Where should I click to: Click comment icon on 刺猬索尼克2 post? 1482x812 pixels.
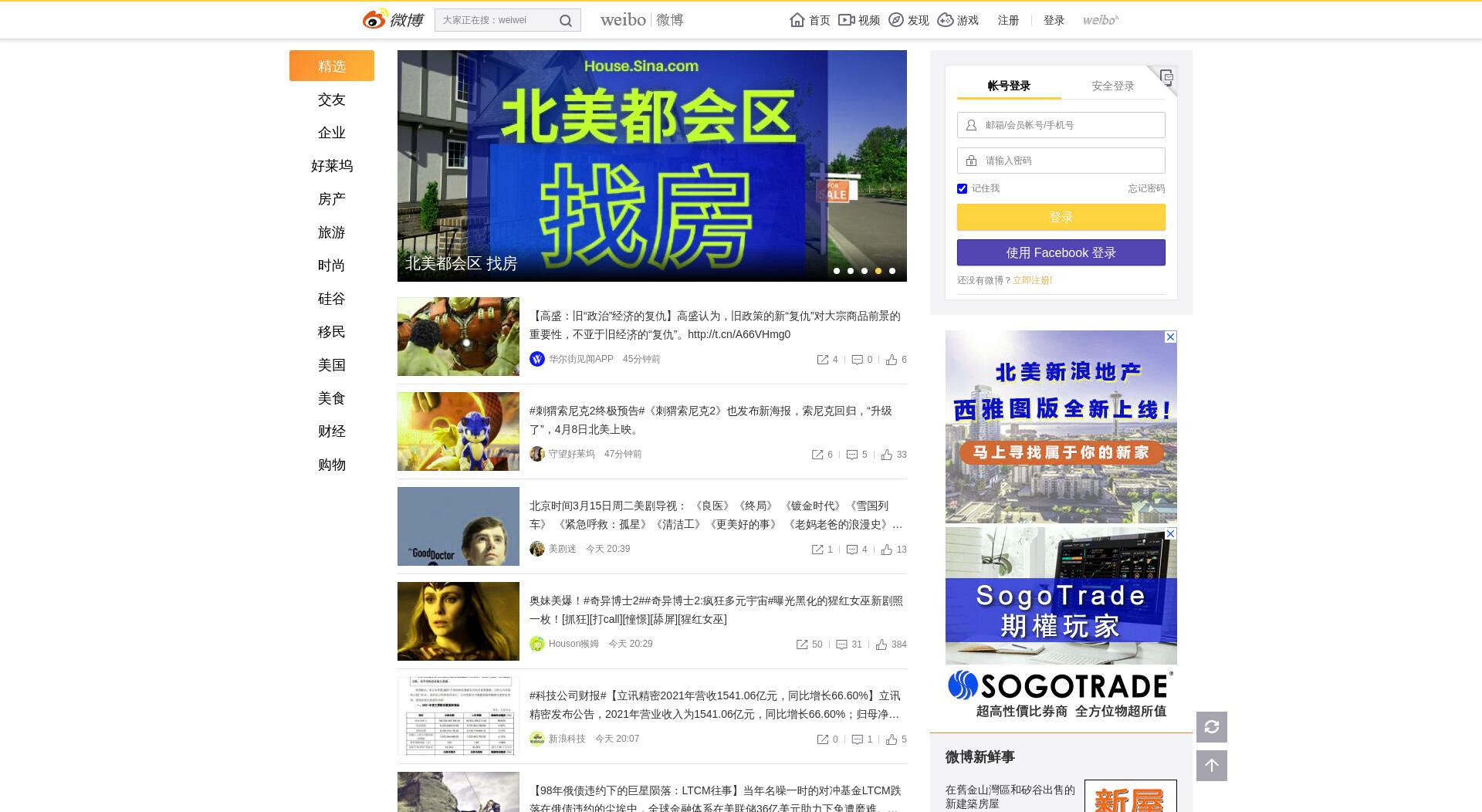click(x=852, y=455)
